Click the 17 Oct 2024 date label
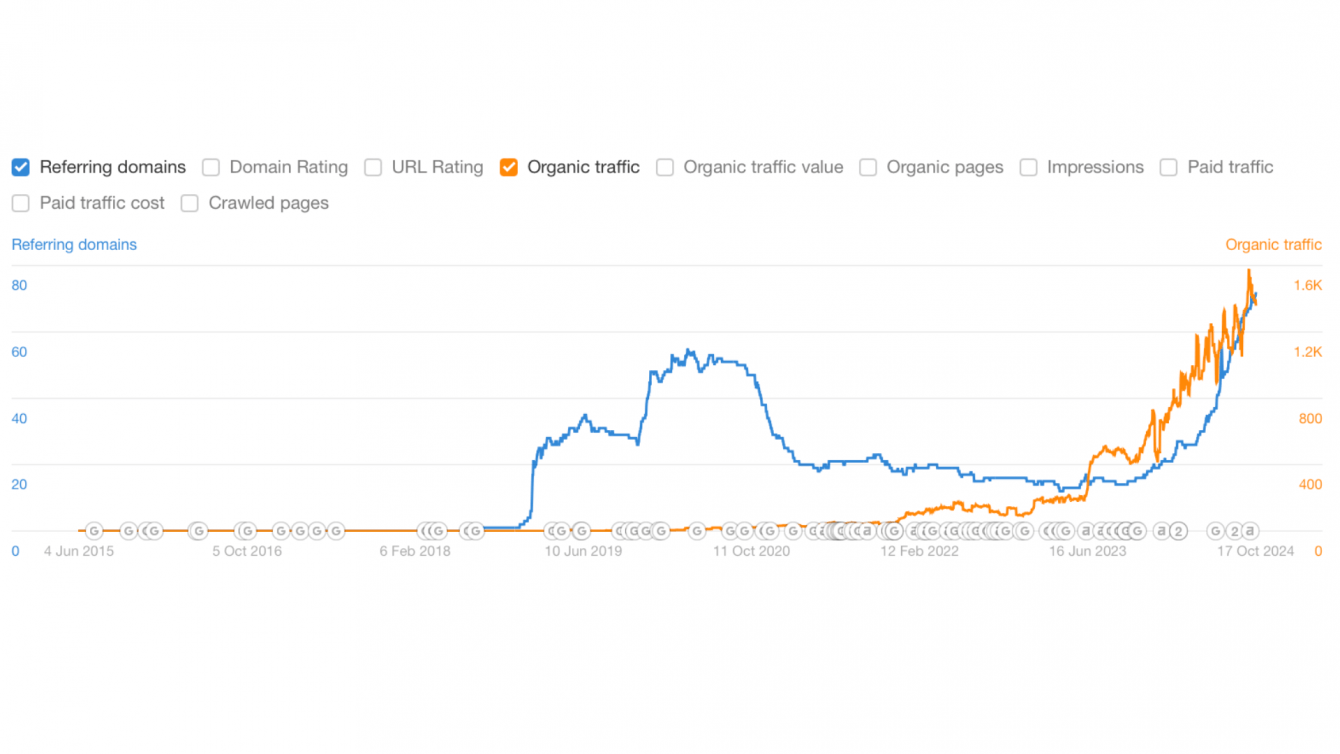1340x754 pixels. point(1255,551)
